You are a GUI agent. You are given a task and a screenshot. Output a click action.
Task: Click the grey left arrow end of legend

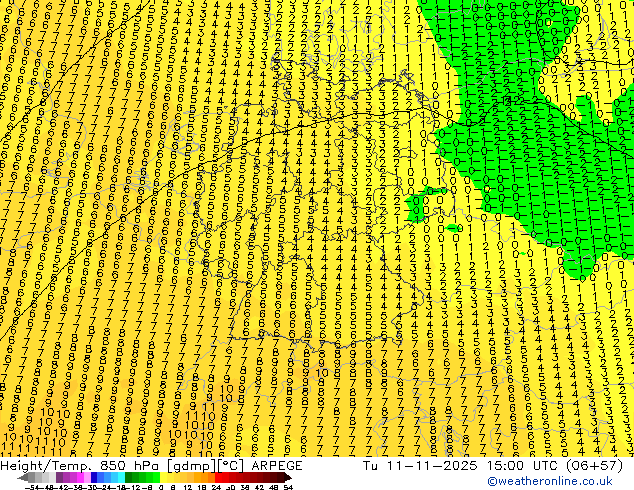click(x=23, y=478)
